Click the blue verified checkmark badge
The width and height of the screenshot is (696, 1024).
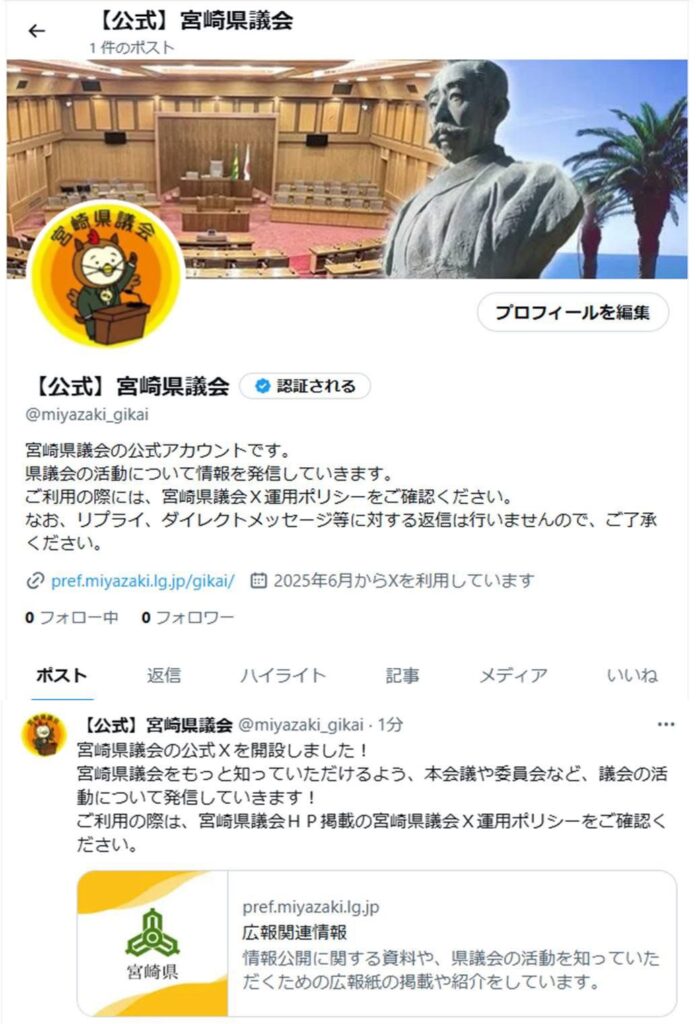point(262,386)
